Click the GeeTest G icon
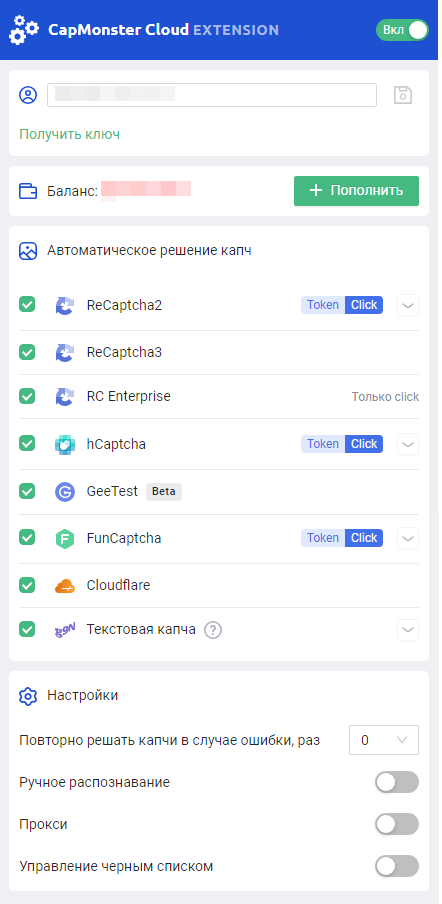Image resolution: width=442 pixels, height=904 pixels. point(65,492)
